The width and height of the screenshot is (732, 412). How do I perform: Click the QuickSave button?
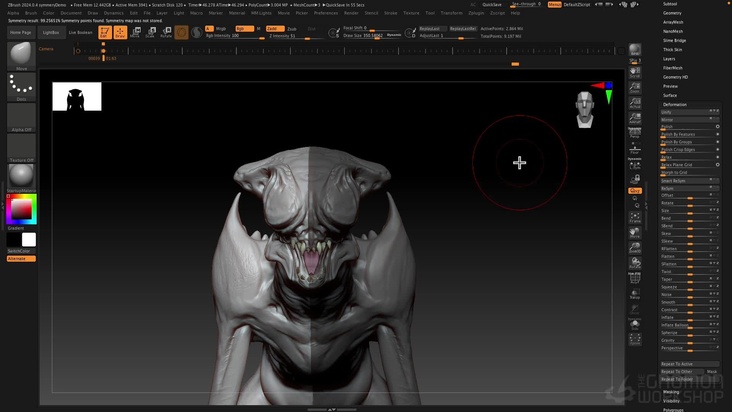tap(492, 4)
